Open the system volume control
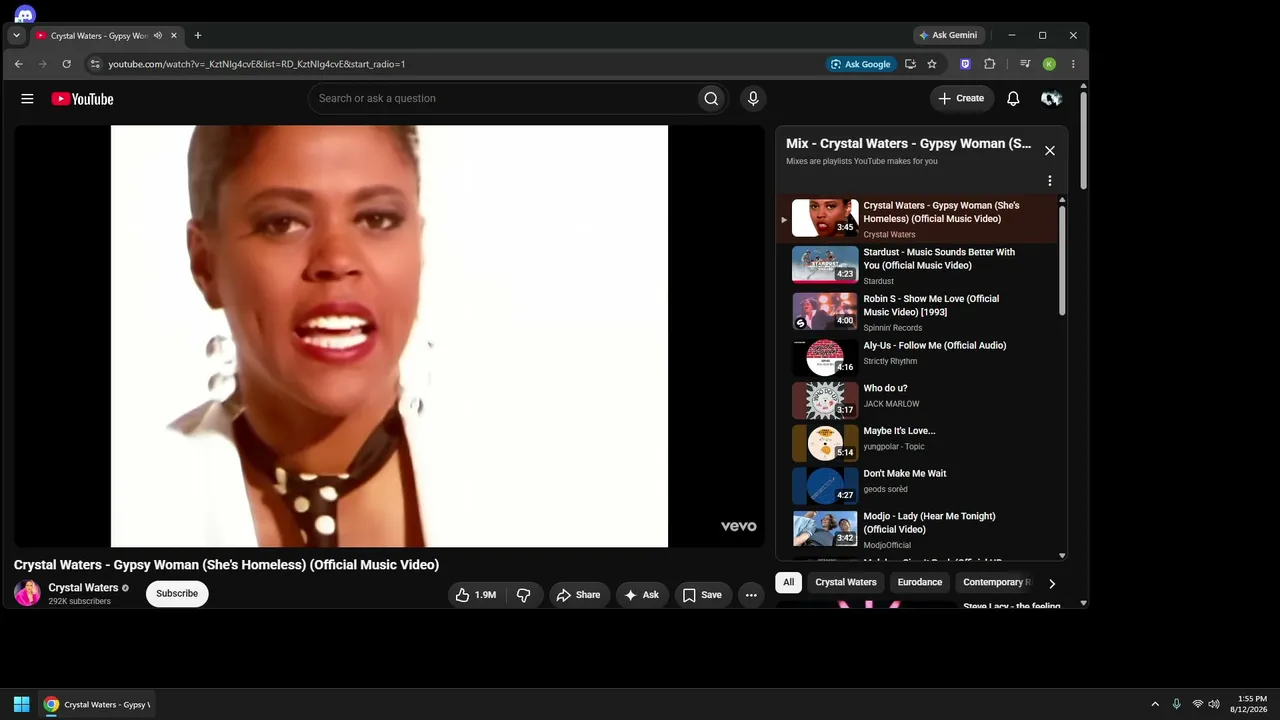Viewport: 1280px width, 720px height. pyautogui.click(x=1214, y=704)
